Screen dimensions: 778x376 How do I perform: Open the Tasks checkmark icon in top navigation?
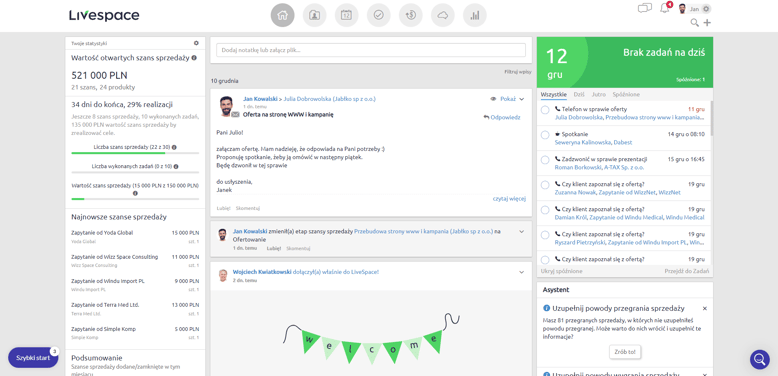click(379, 15)
